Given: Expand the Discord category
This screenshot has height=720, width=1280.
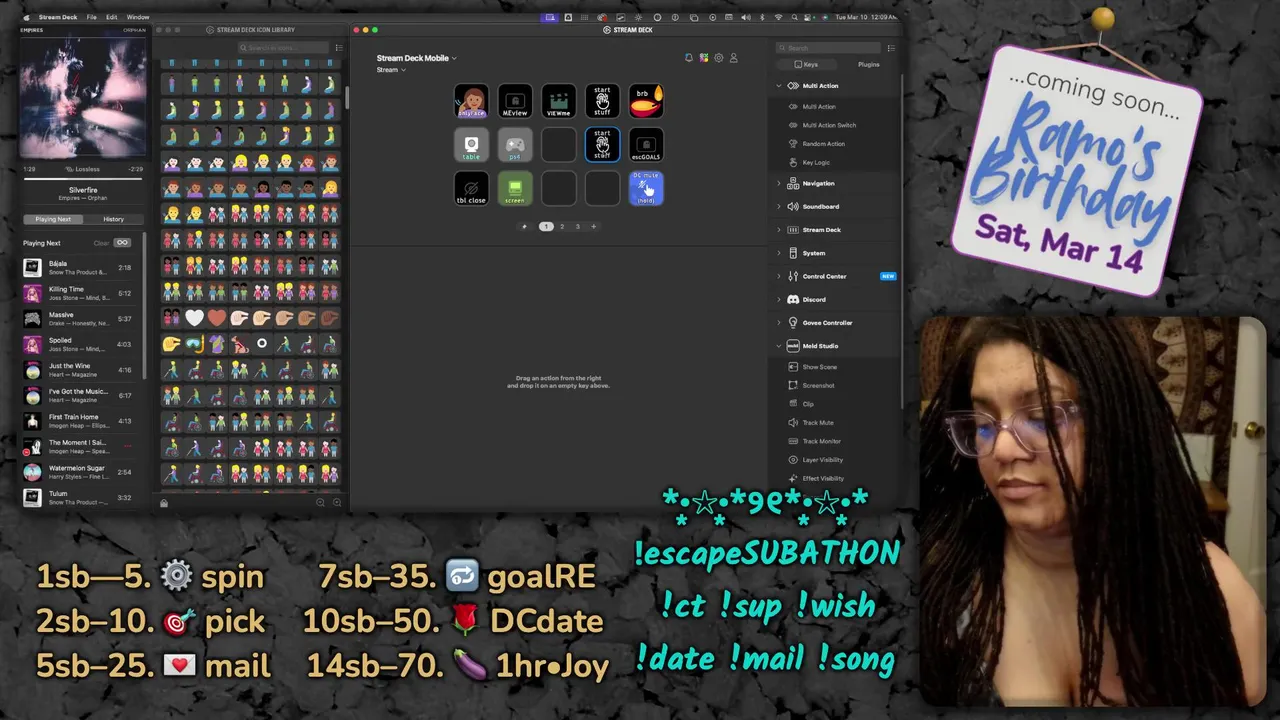Looking at the screenshot, I should pyautogui.click(x=779, y=299).
